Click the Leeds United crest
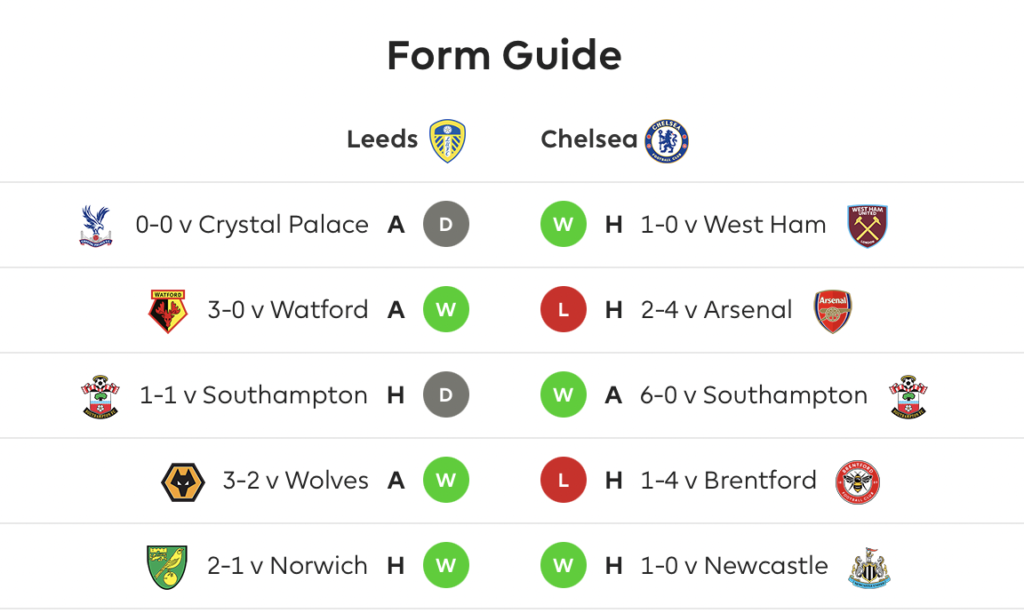Screen dimensions: 1024x613 pos(447,141)
